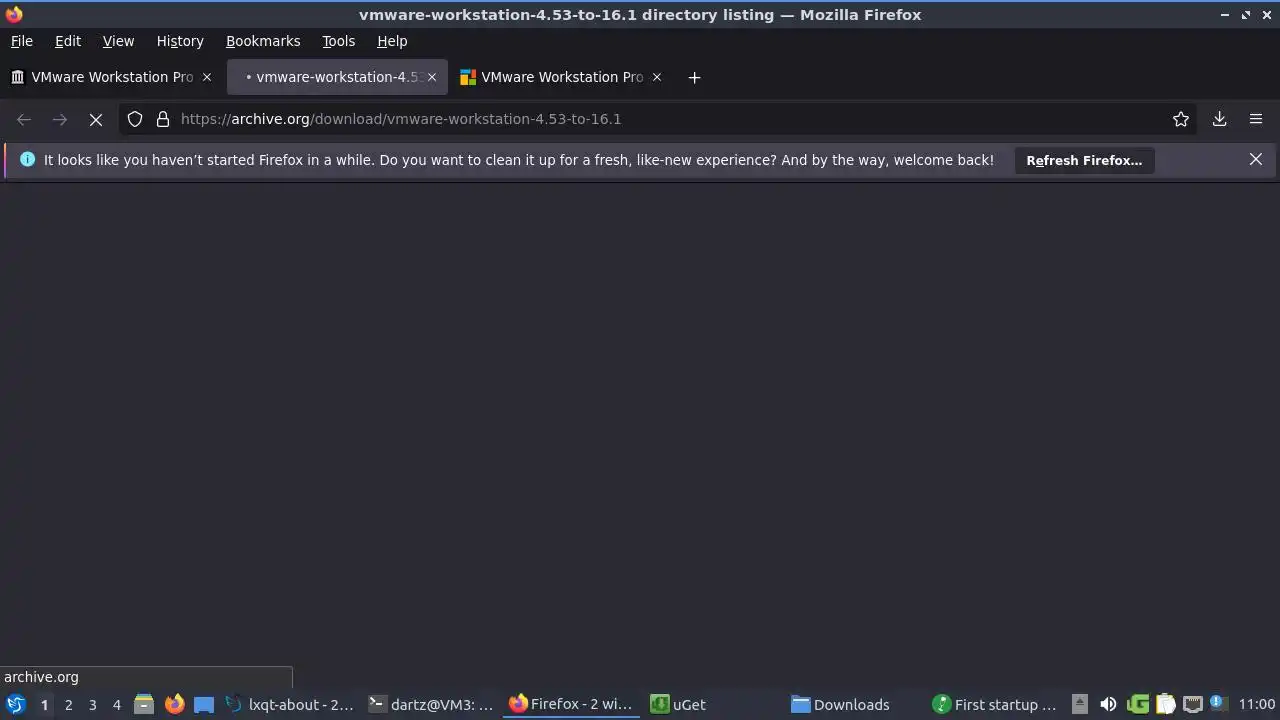Screen dimensions: 1280x720
Task: Switch to virtual desktop 3
Action: click(92, 704)
